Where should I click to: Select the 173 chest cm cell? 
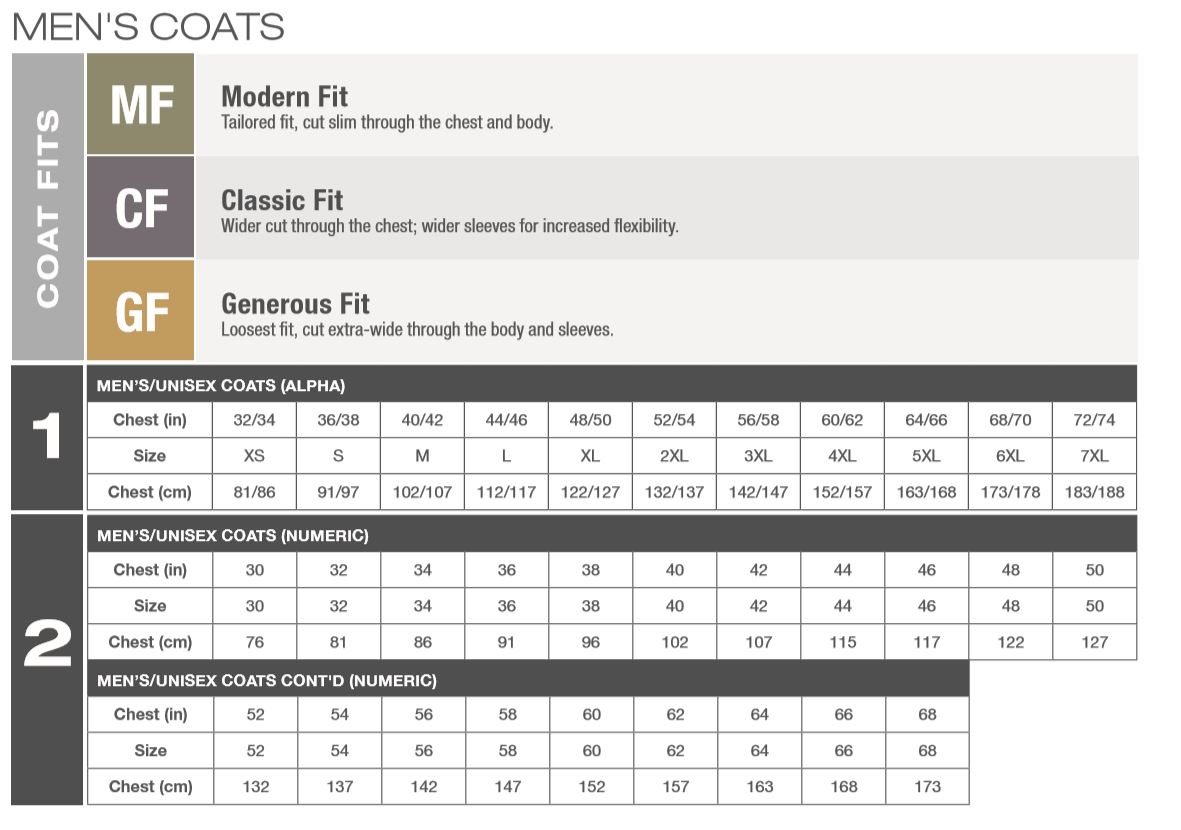pos(927,787)
